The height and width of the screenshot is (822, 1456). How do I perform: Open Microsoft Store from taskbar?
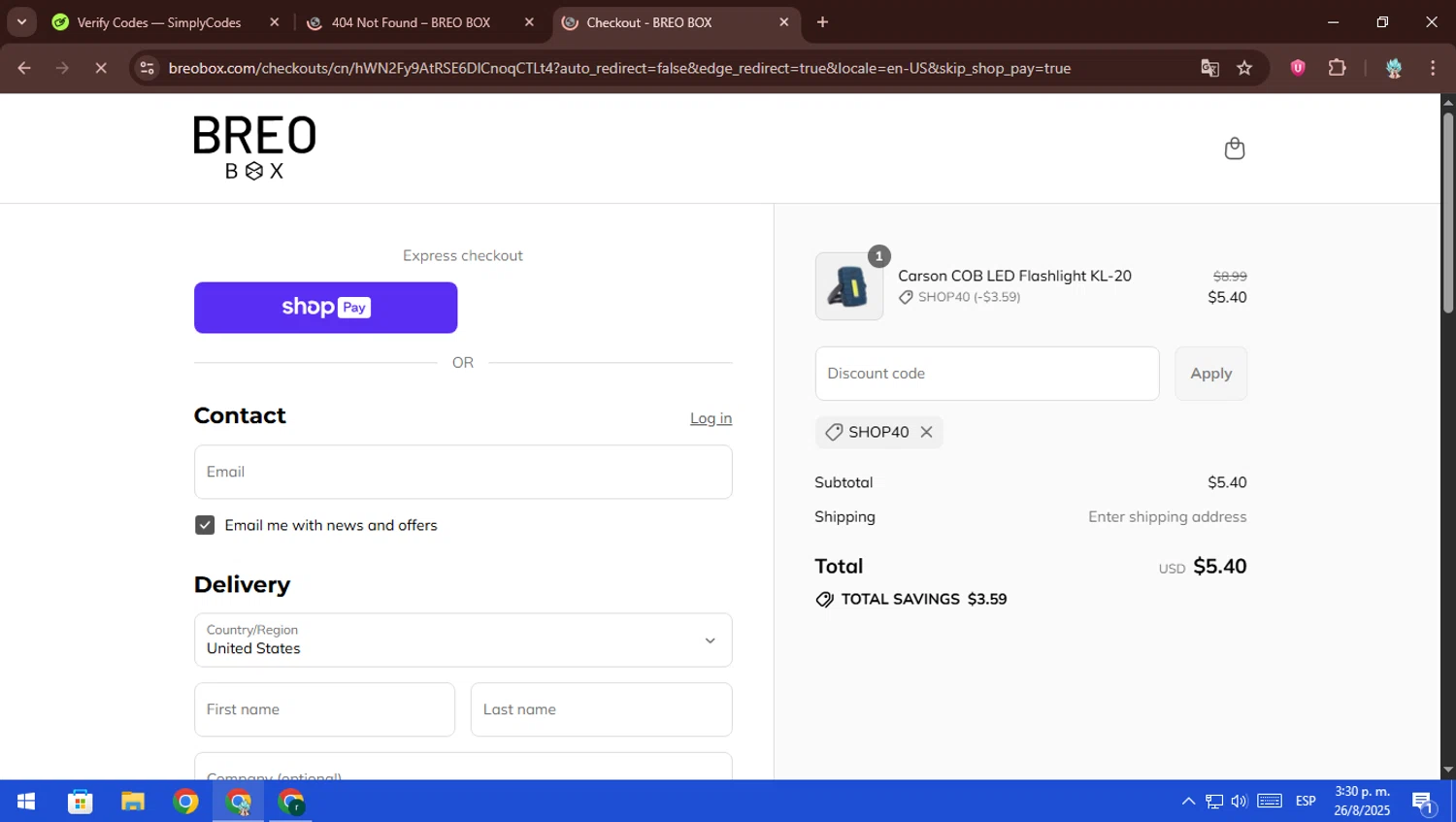point(80,802)
